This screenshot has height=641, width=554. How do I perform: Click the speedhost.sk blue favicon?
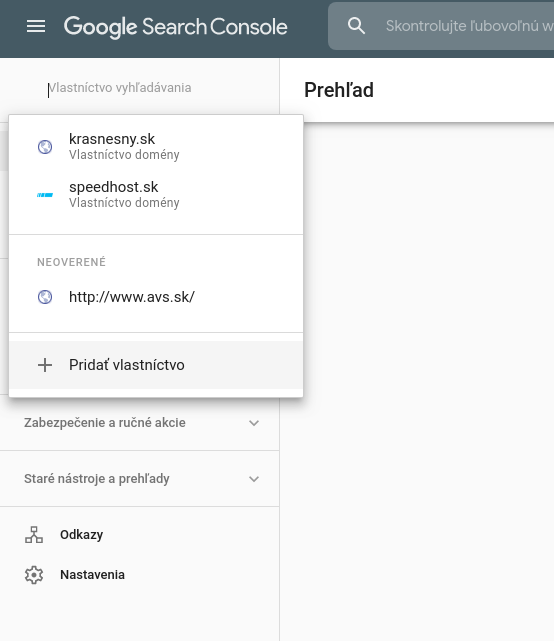[x=45, y=195]
